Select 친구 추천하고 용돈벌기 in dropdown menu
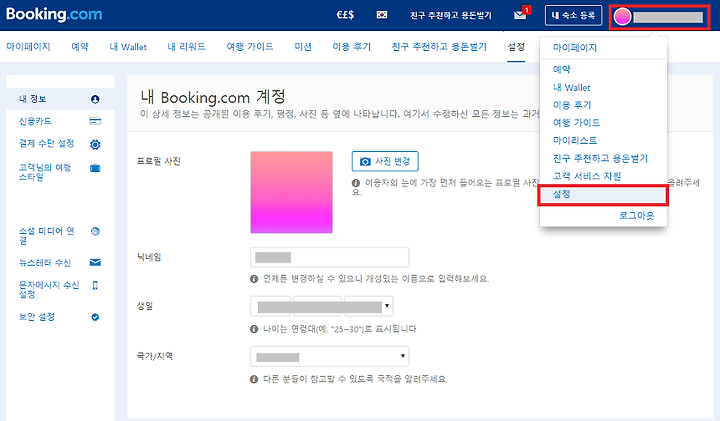The image size is (720, 421). pos(600,158)
